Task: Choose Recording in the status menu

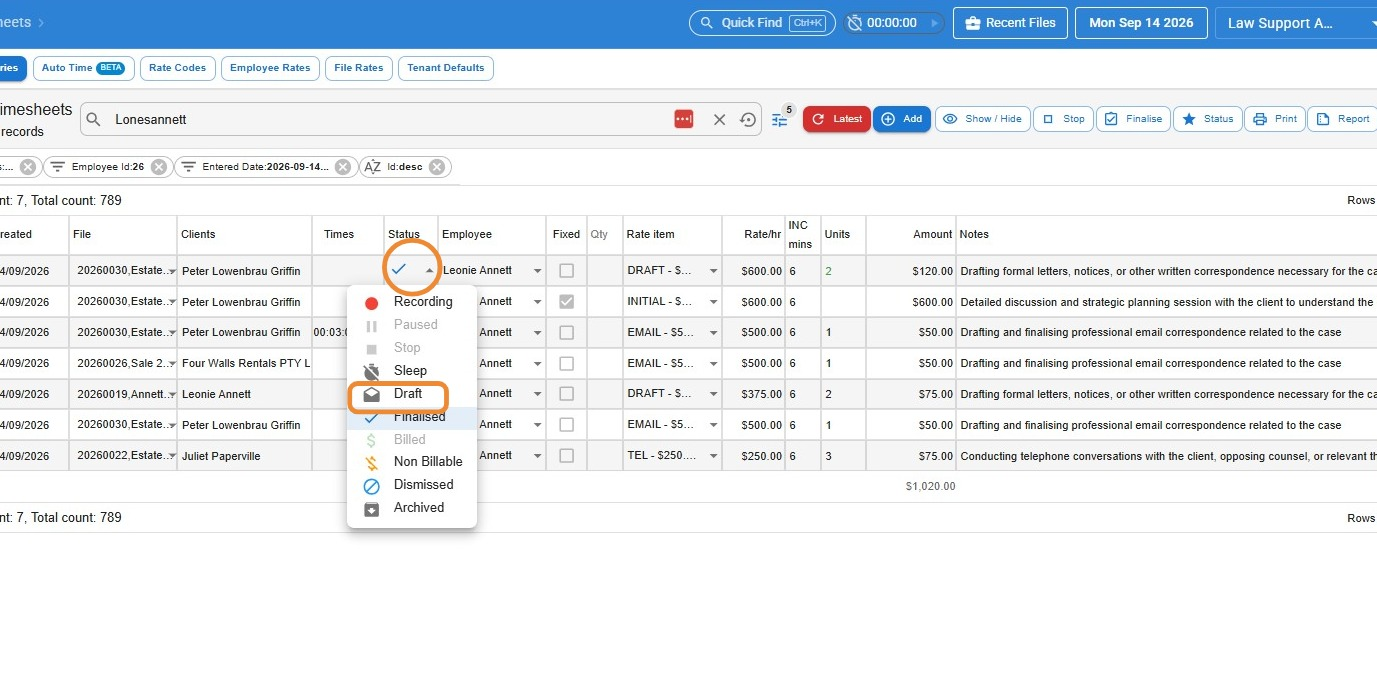Action: [x=412, y=302]
